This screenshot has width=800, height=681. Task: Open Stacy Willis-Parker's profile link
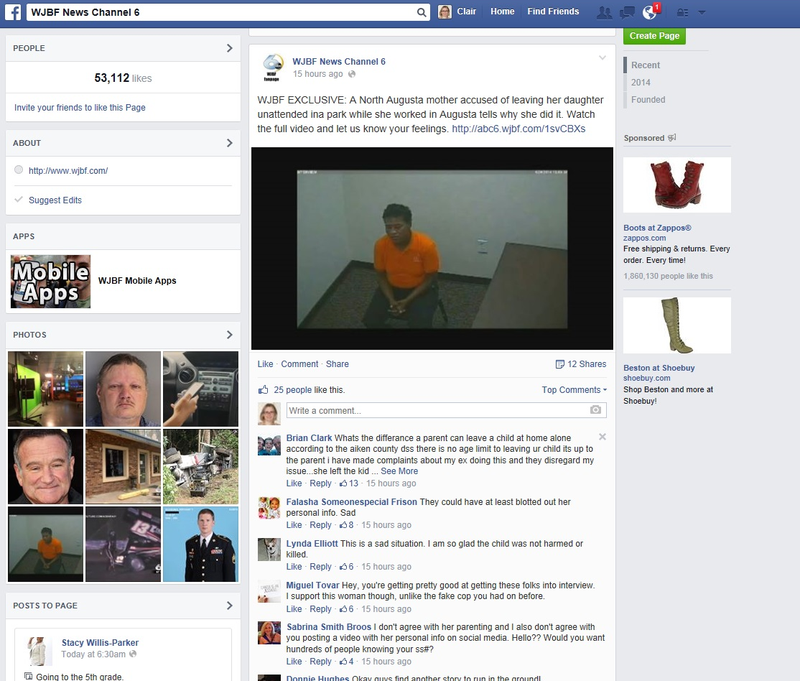(100, 643)
